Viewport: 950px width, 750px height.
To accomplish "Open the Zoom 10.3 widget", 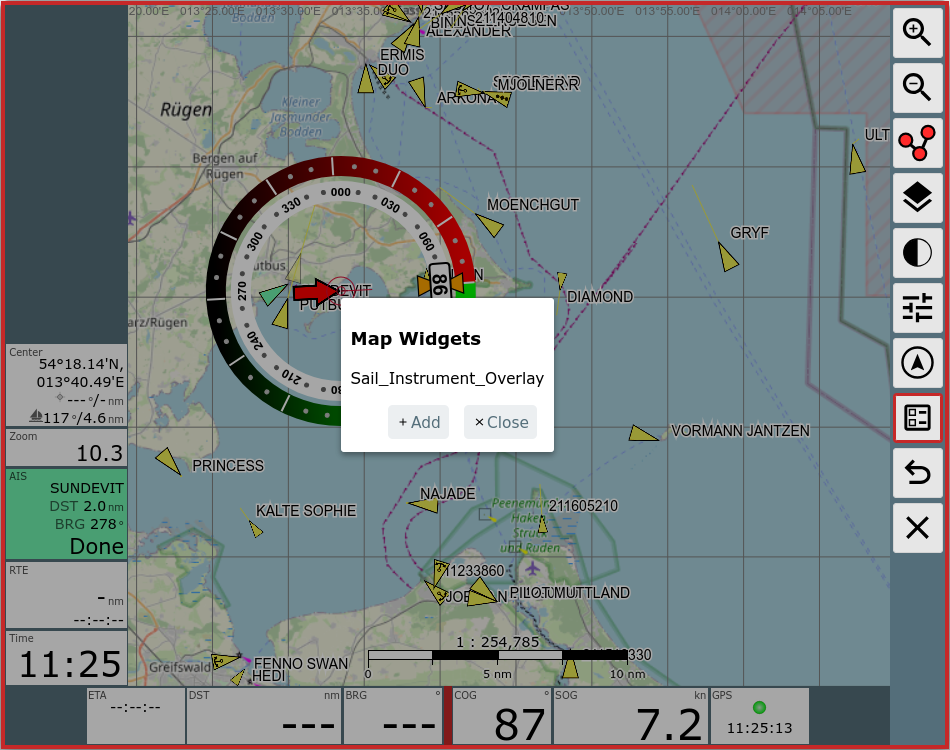I will (x=66, y=447).
